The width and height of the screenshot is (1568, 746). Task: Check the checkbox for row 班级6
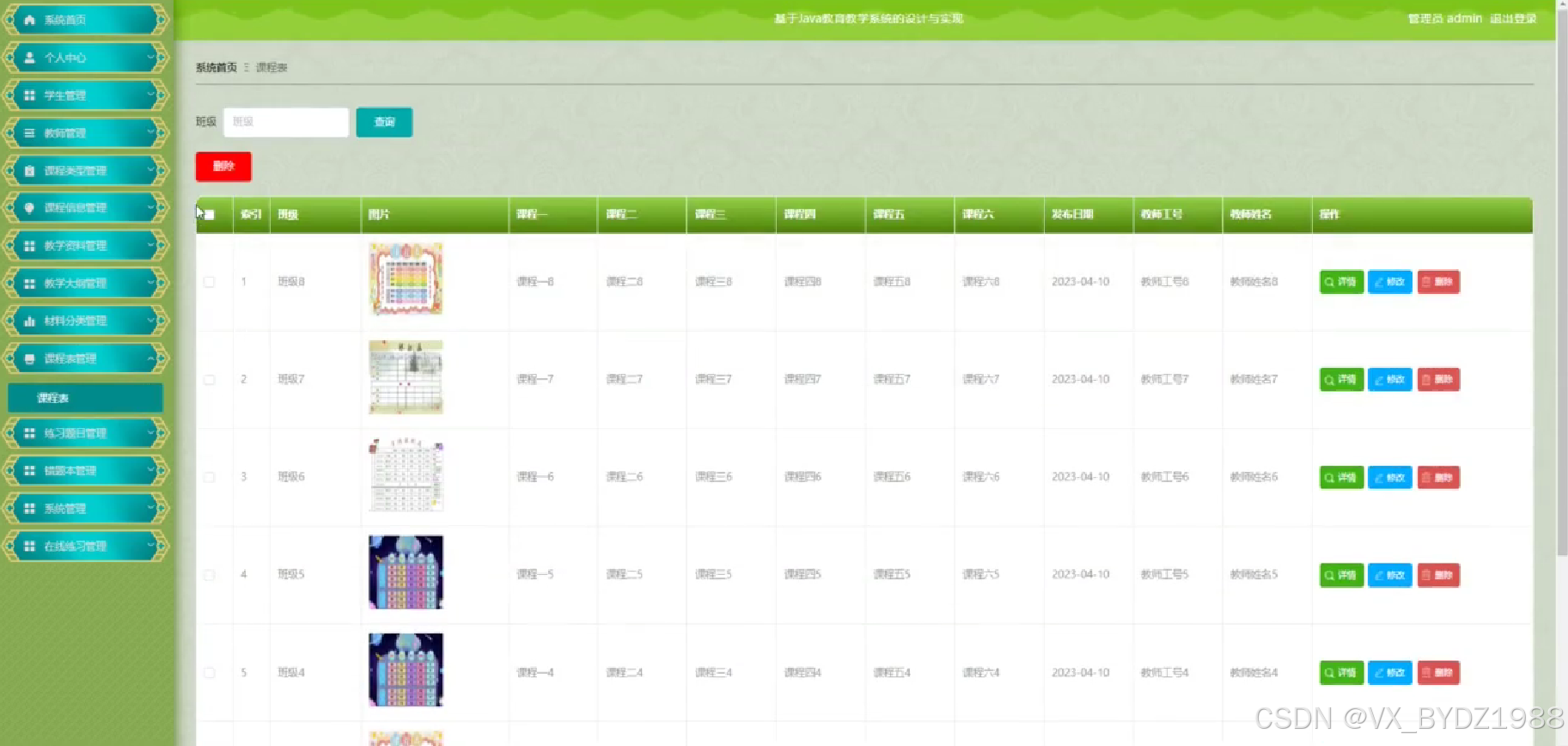coord(209,477)
